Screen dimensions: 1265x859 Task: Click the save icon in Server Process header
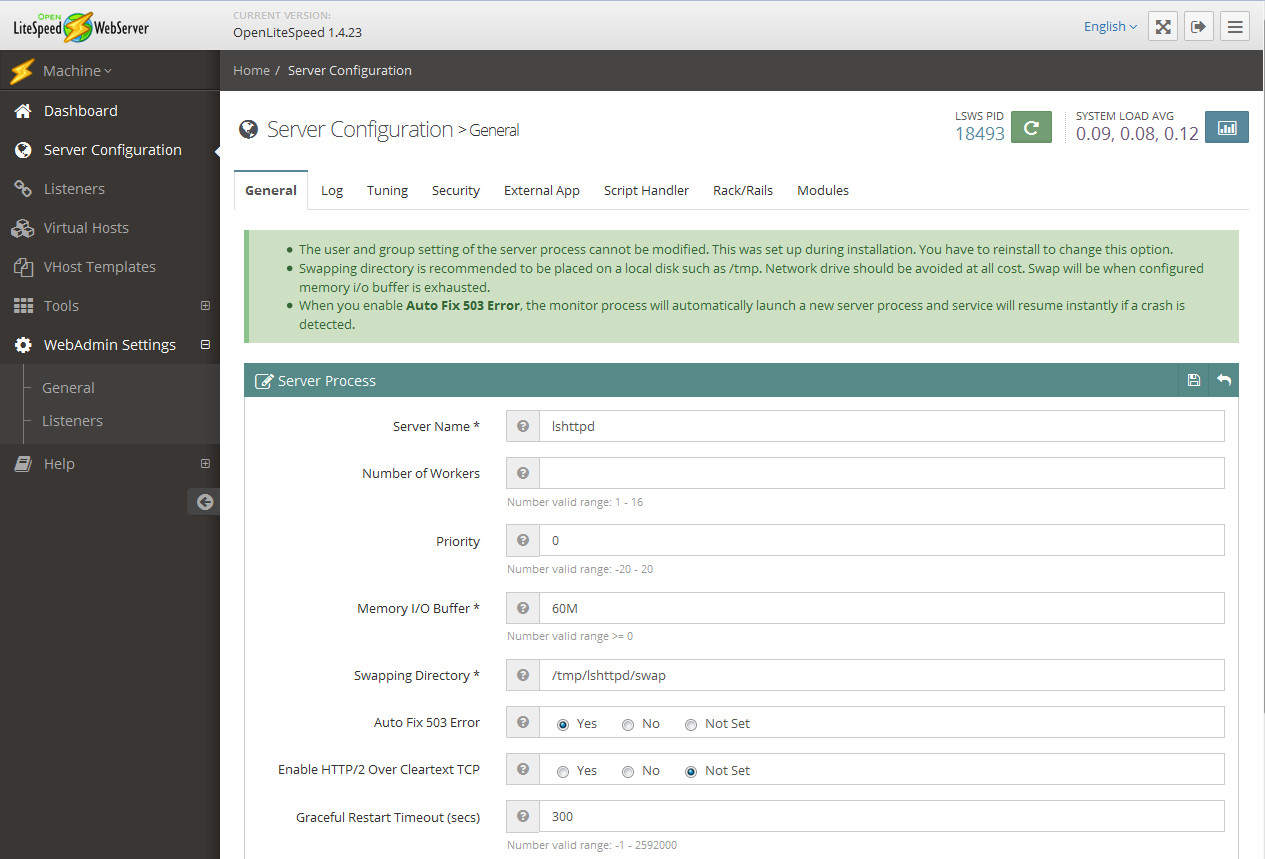1193,380
